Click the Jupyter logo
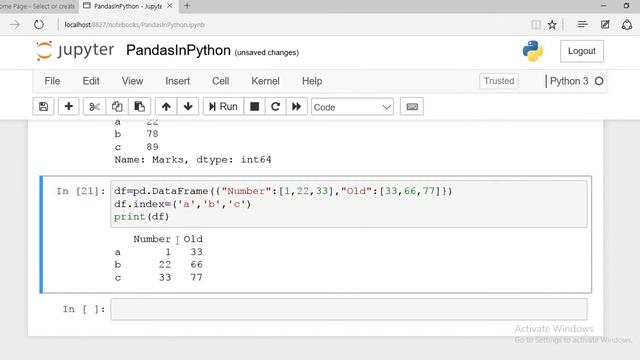 tap(75, 51)
